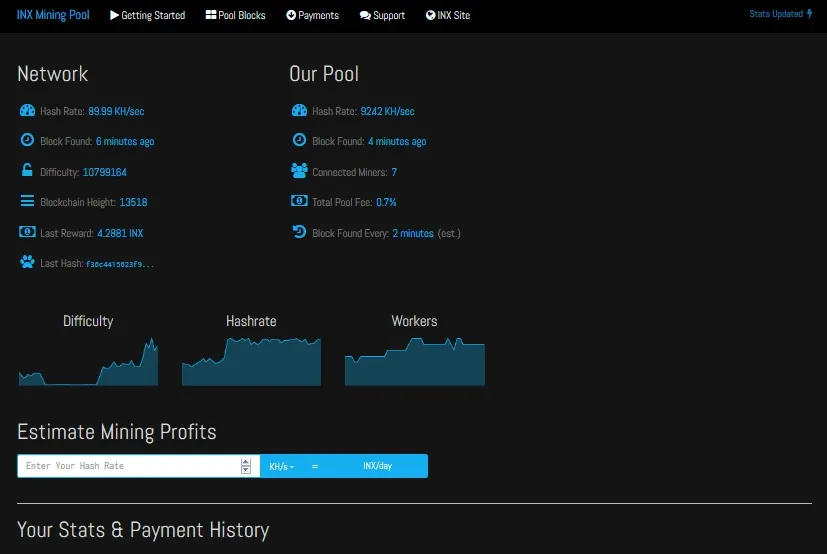This screenshot has height=554, width=827.
Task: Click the money icon beside Last Reward
Action: coord(27,232)
